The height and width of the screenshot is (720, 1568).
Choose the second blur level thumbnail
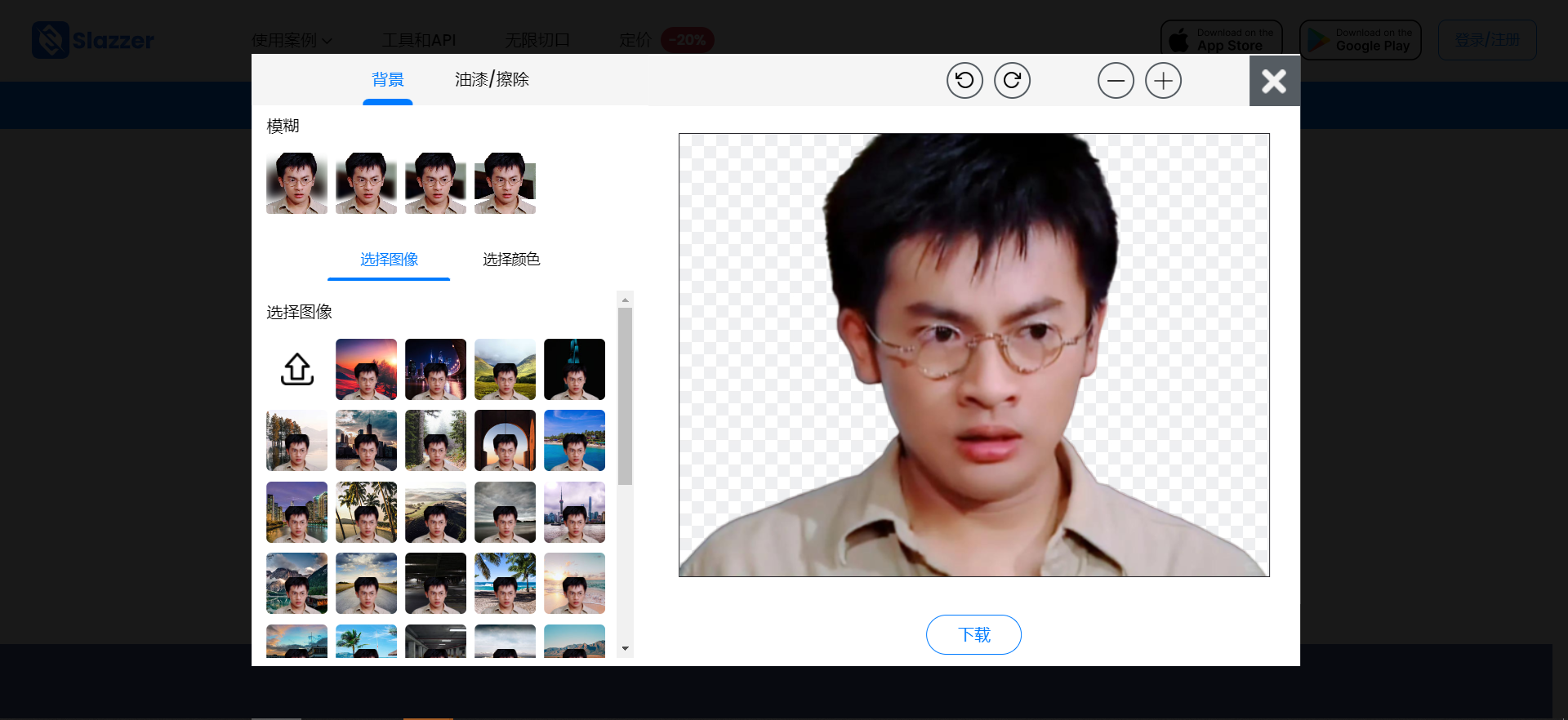point(366,183)
